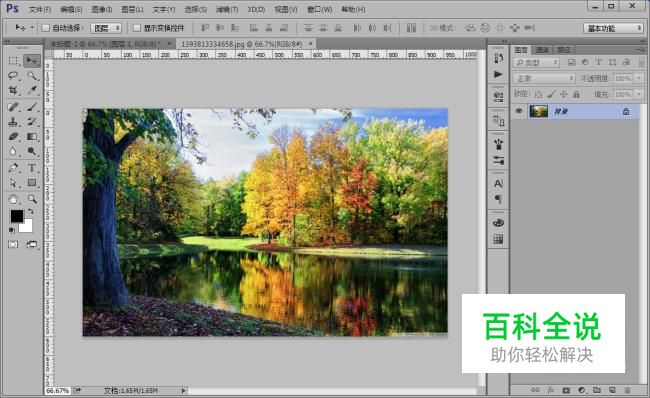Open the Character panel icon
The width and height of the screenshot is (650, 398).
498,183
